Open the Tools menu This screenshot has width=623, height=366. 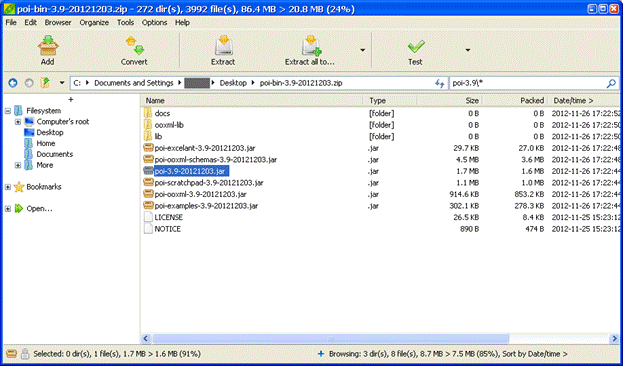126,23
